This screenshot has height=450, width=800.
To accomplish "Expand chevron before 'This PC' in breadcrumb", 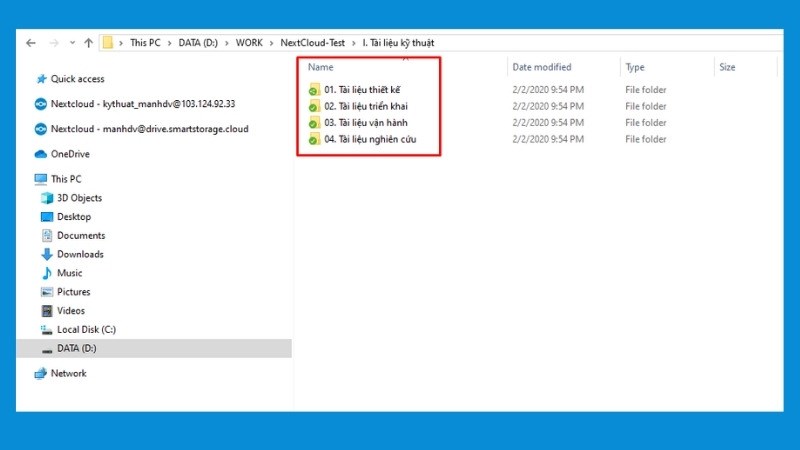I will click(x=121, y=43).
